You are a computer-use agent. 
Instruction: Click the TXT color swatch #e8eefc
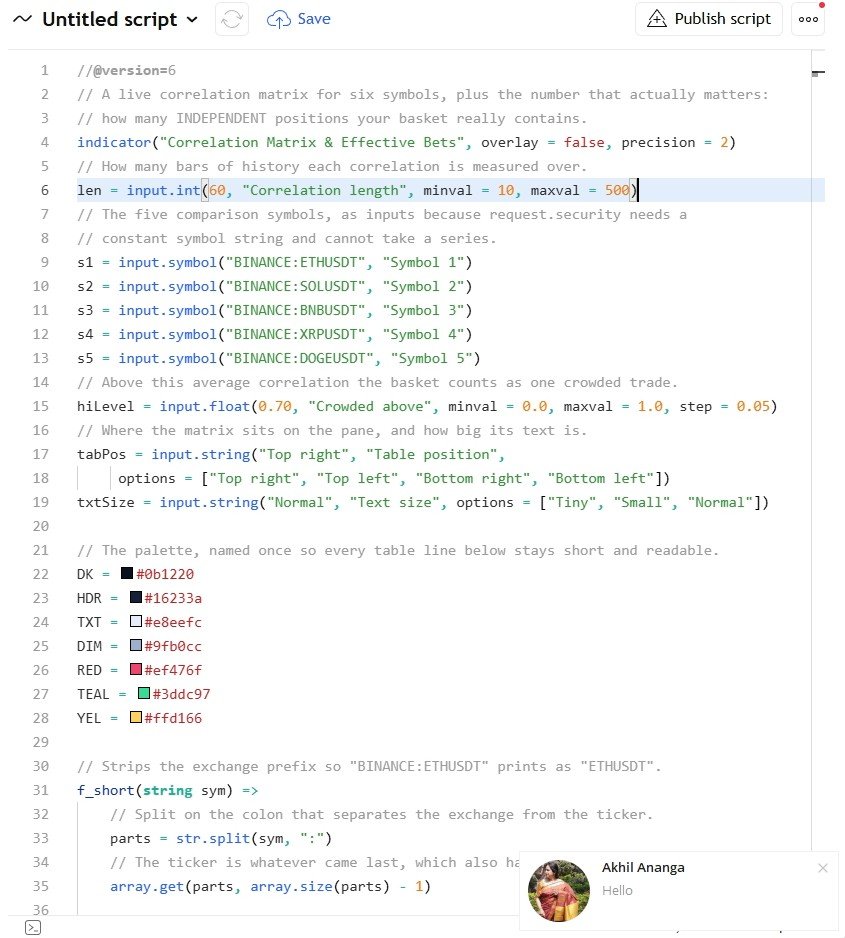coord(136,622)
